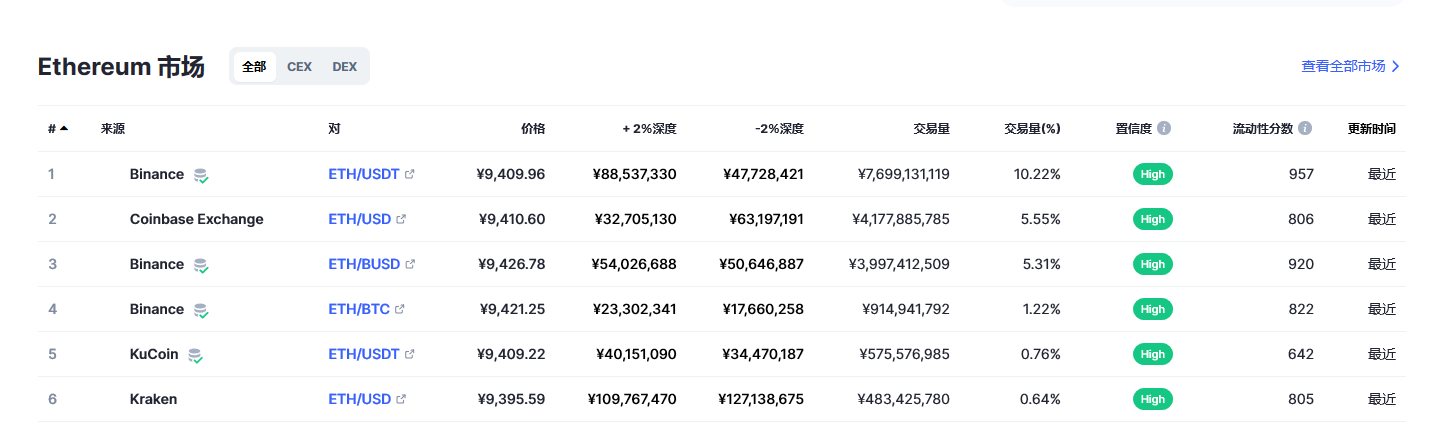The height and width of the screenshot is (430, 1450).
Task: Select the 全部 filter tab
Action: coord(254,67)
